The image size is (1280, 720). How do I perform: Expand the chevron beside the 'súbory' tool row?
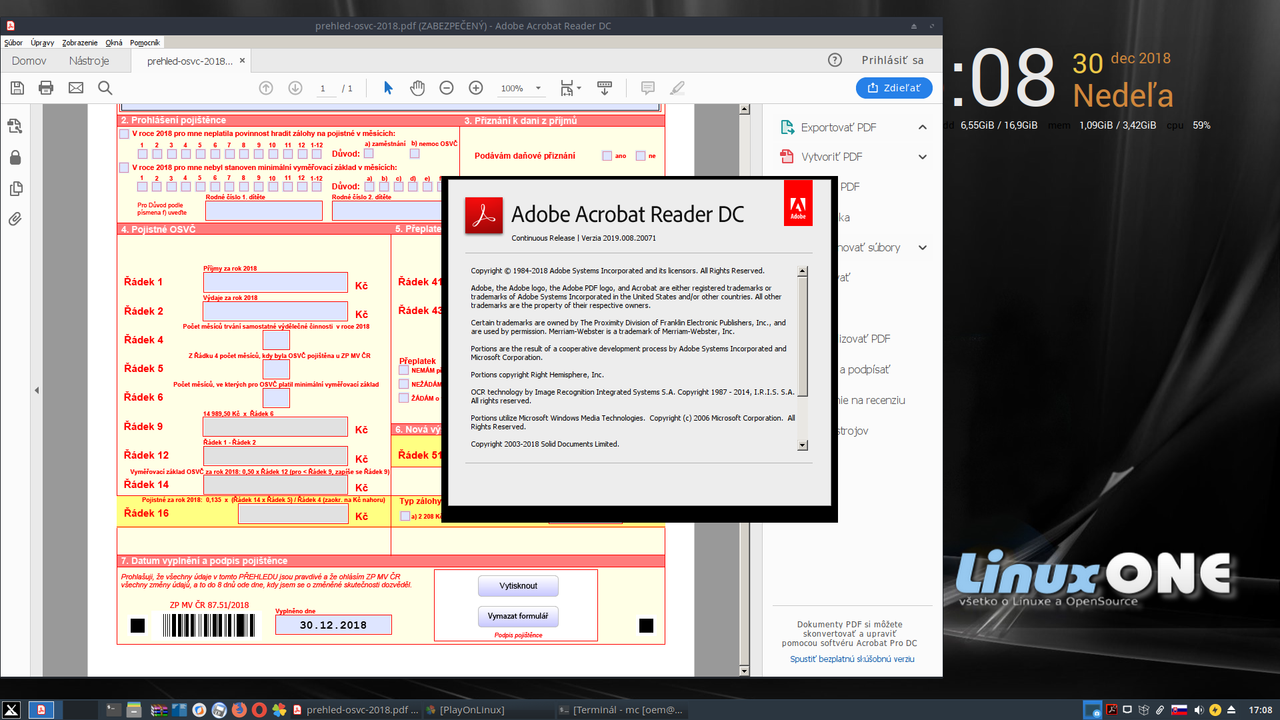click(x=922, y=247)
